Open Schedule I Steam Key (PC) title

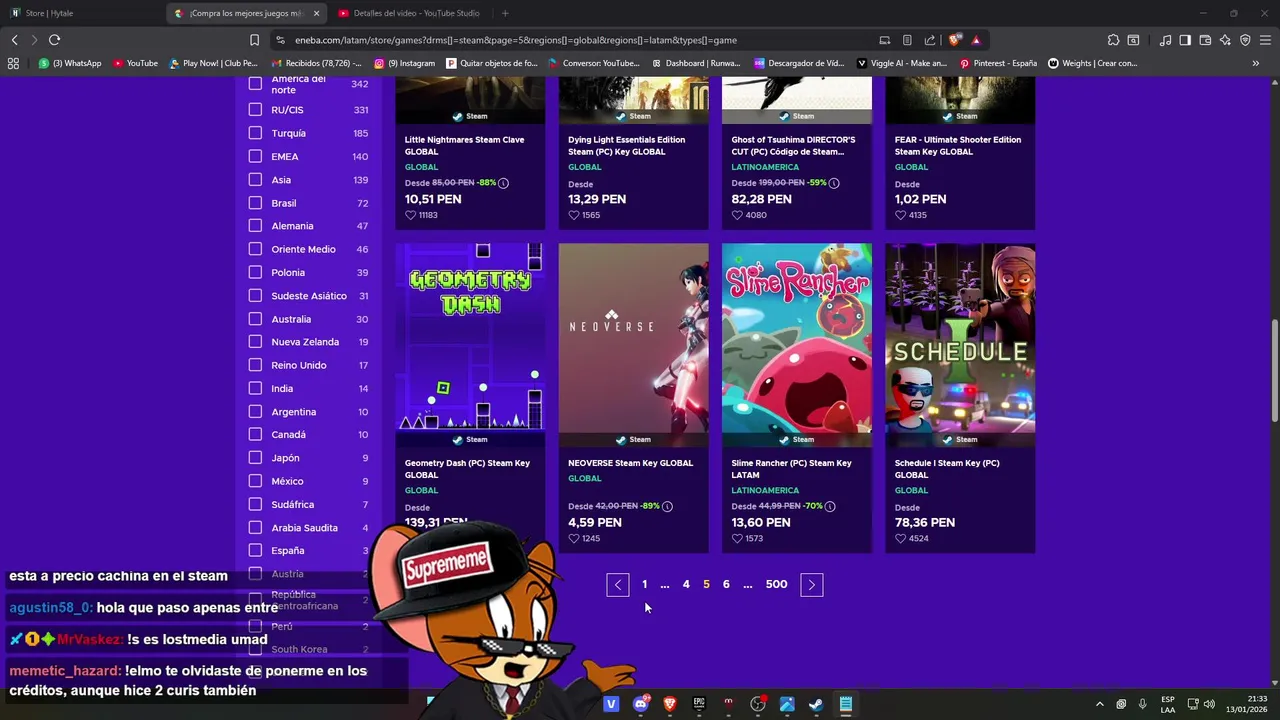947,469
